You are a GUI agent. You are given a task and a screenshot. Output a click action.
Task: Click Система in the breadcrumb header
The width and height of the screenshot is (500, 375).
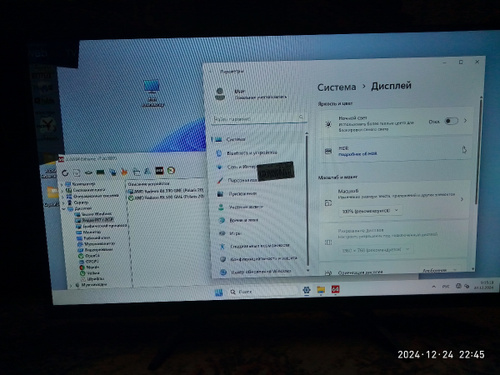pos(337,87)
